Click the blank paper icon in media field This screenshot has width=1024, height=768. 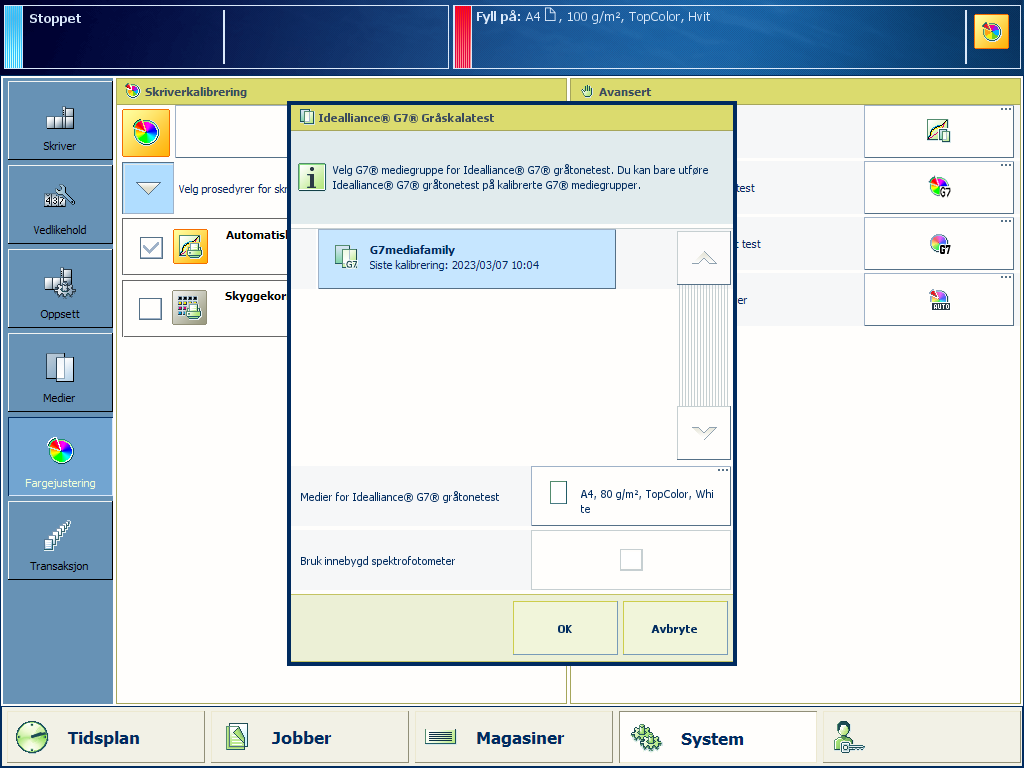pos(558,492)
